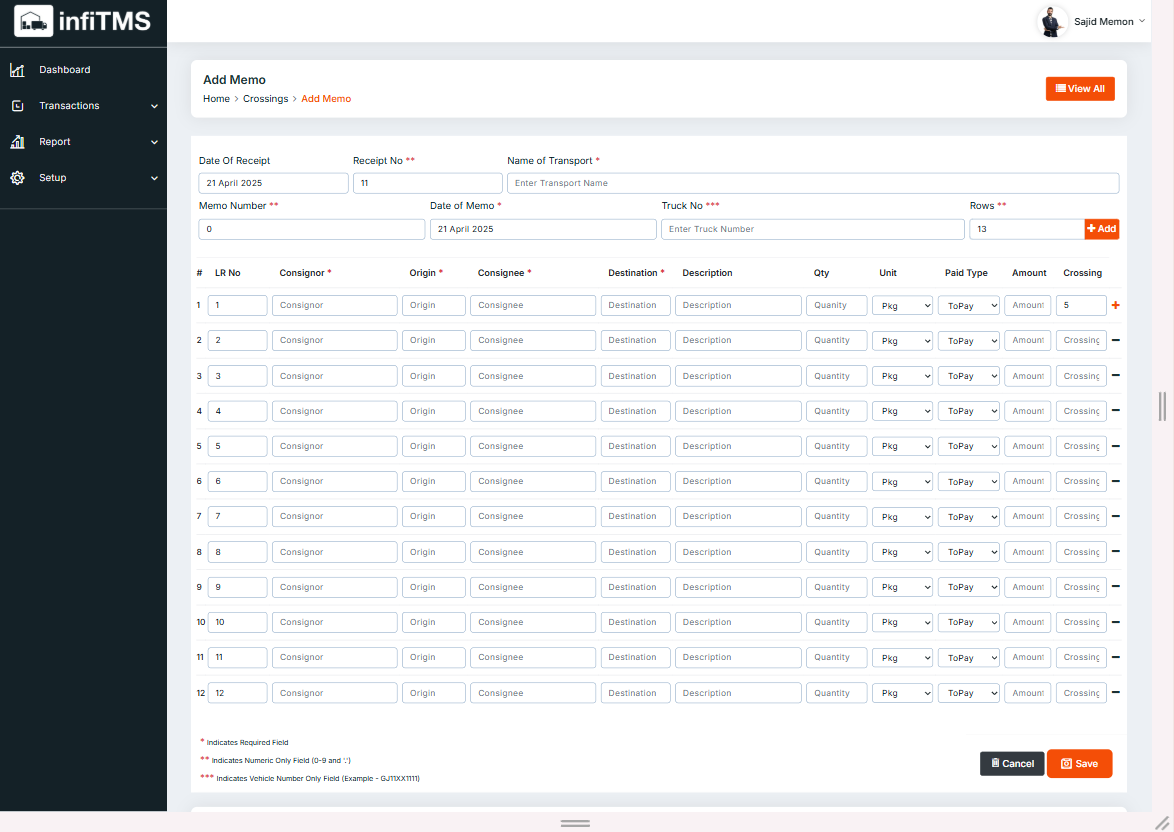The height and width of the screenshot is (832, 1174).
Task: Open the Unit dropdown in row 1
Action: (902, 306)
